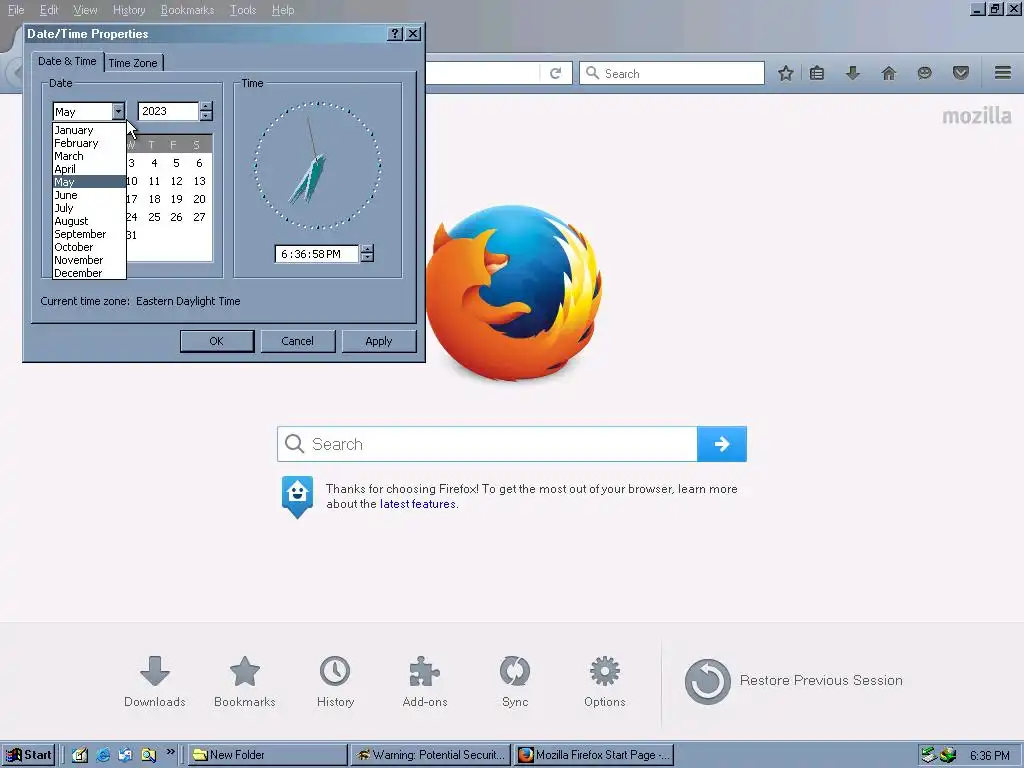Launch Internet Explorer from quick launch
The width and height of the screenshot is (1024, 768).
click(103, 755)
